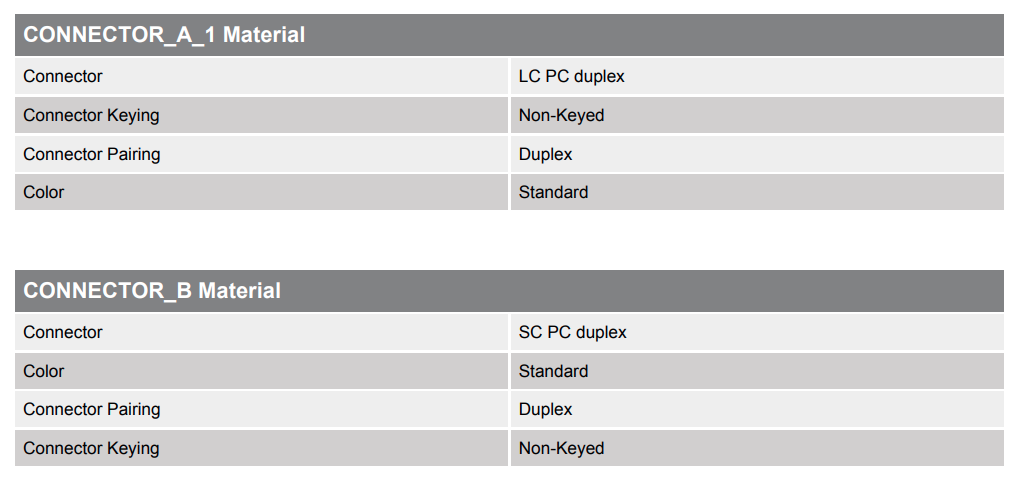Click Duplex pairing value in CONNECTOR_B table
This screenshot has height=488, width=1026.
tap(545, 409)
